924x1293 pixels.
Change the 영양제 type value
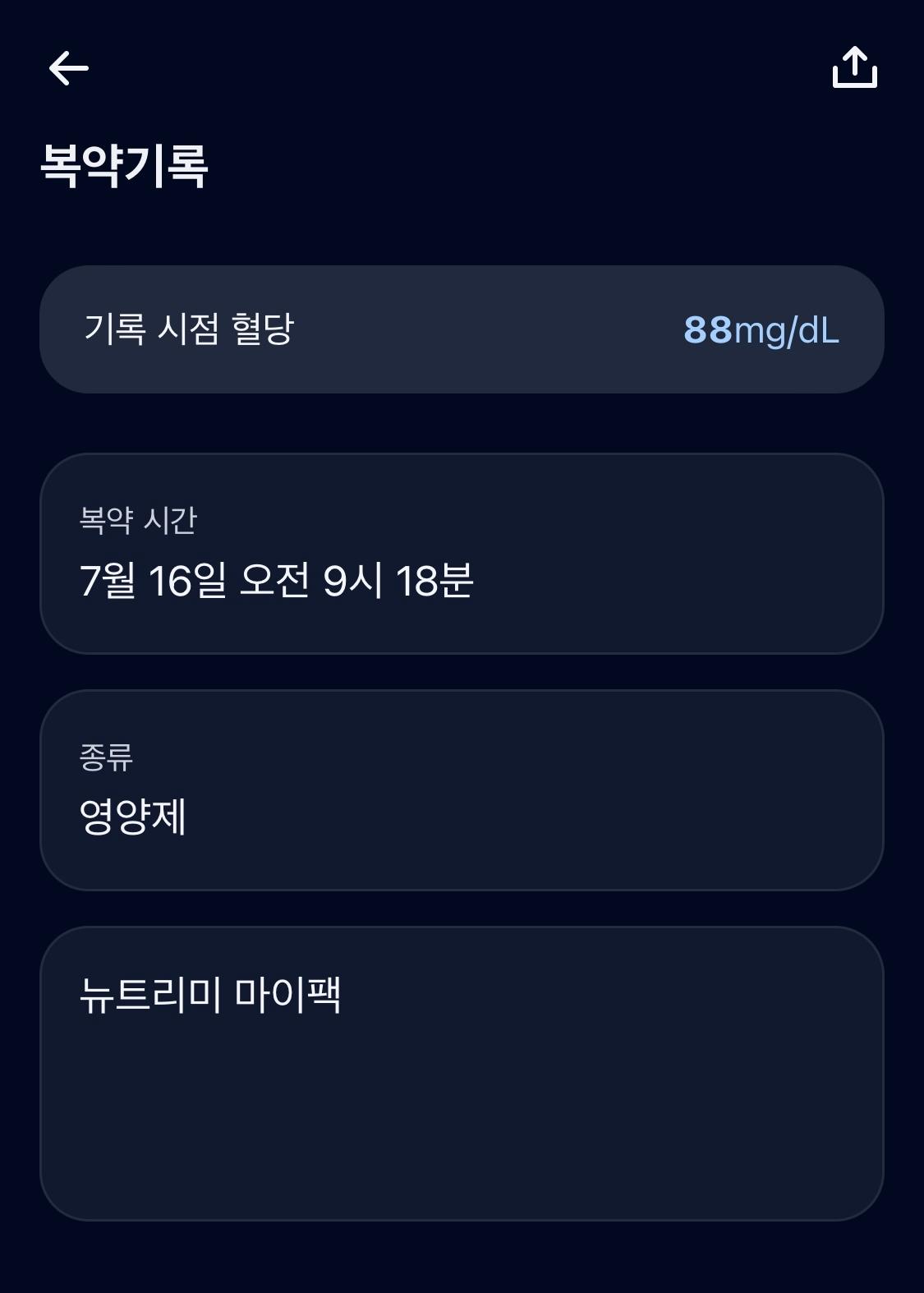[133, 817]
